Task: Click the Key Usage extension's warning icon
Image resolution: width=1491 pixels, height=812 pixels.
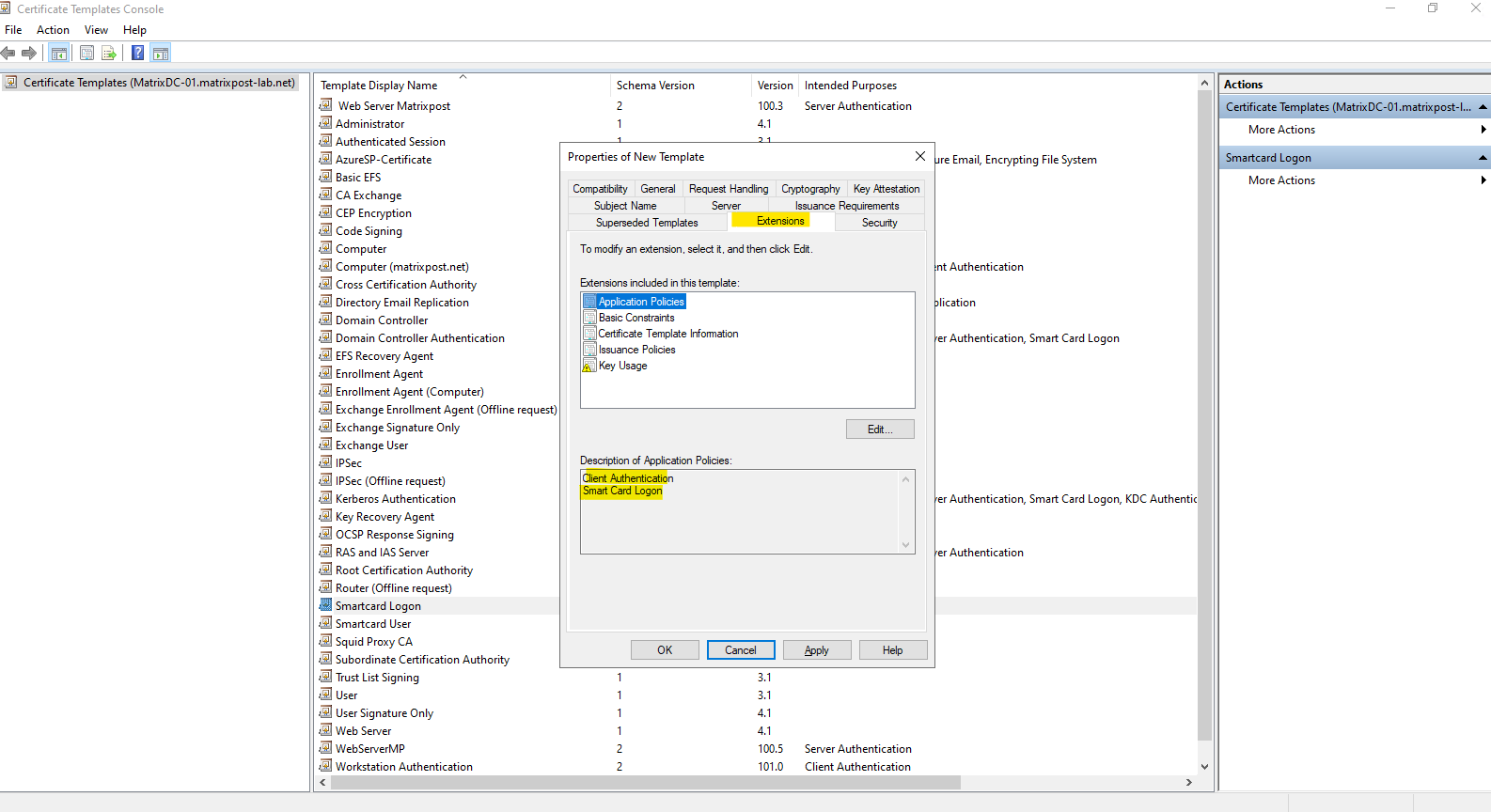Action: click(589, 366)
